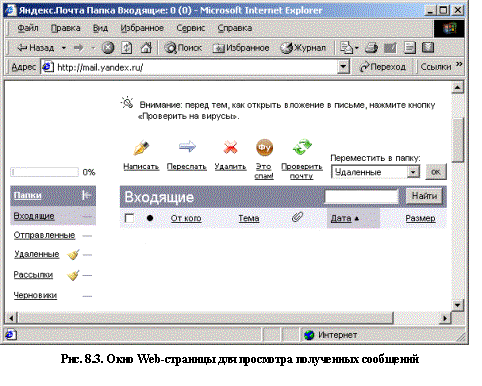This screenshot has width=482, height=386.
Task: Click the Написать link
Action: [x=141, y=166]
